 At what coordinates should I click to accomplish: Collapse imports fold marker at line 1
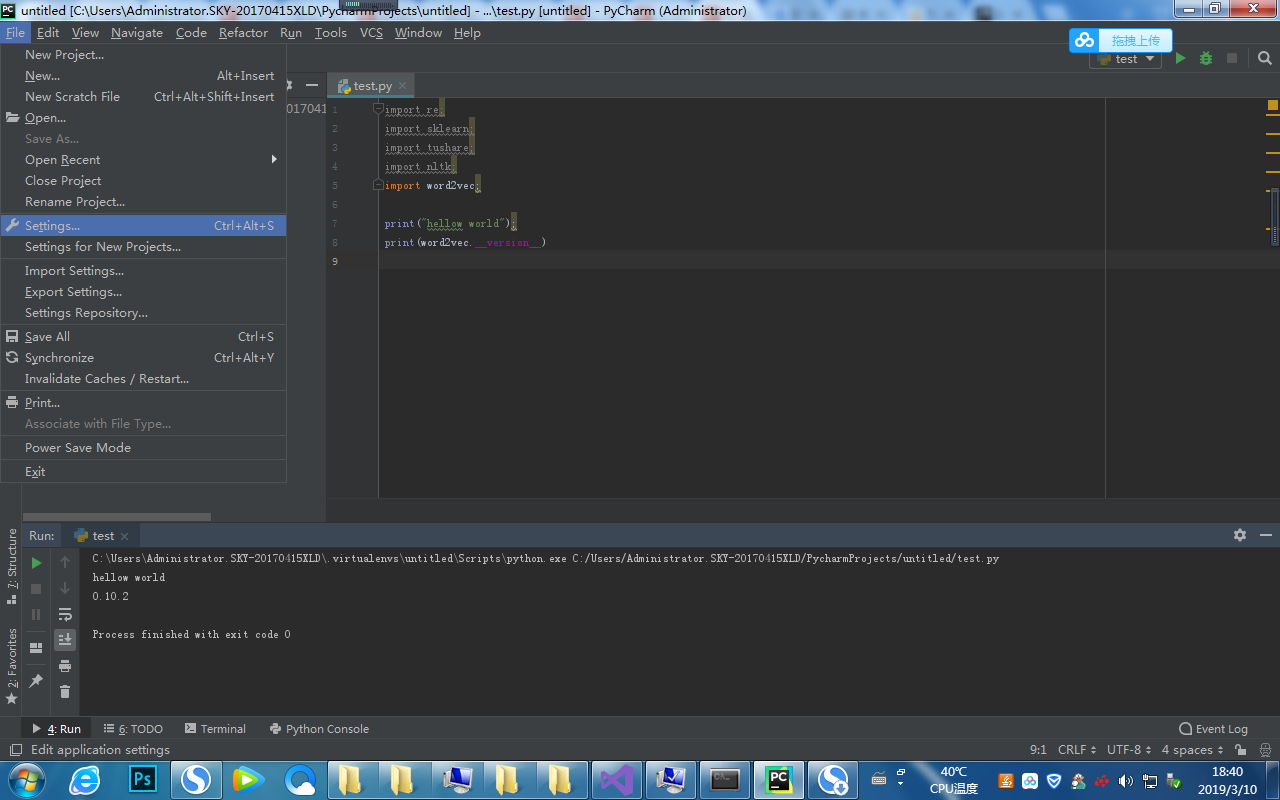(378, 109)
